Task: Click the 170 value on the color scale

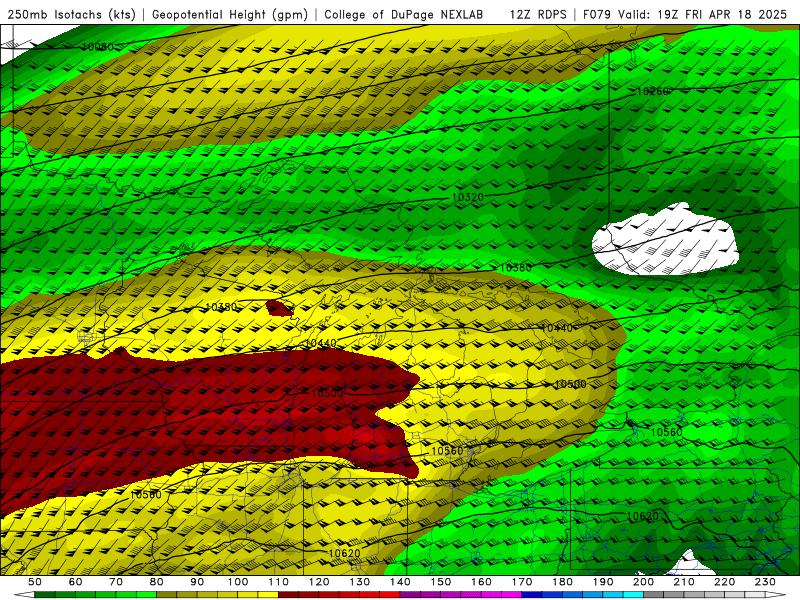Action: pyautogui.click(x=521, y=582)
